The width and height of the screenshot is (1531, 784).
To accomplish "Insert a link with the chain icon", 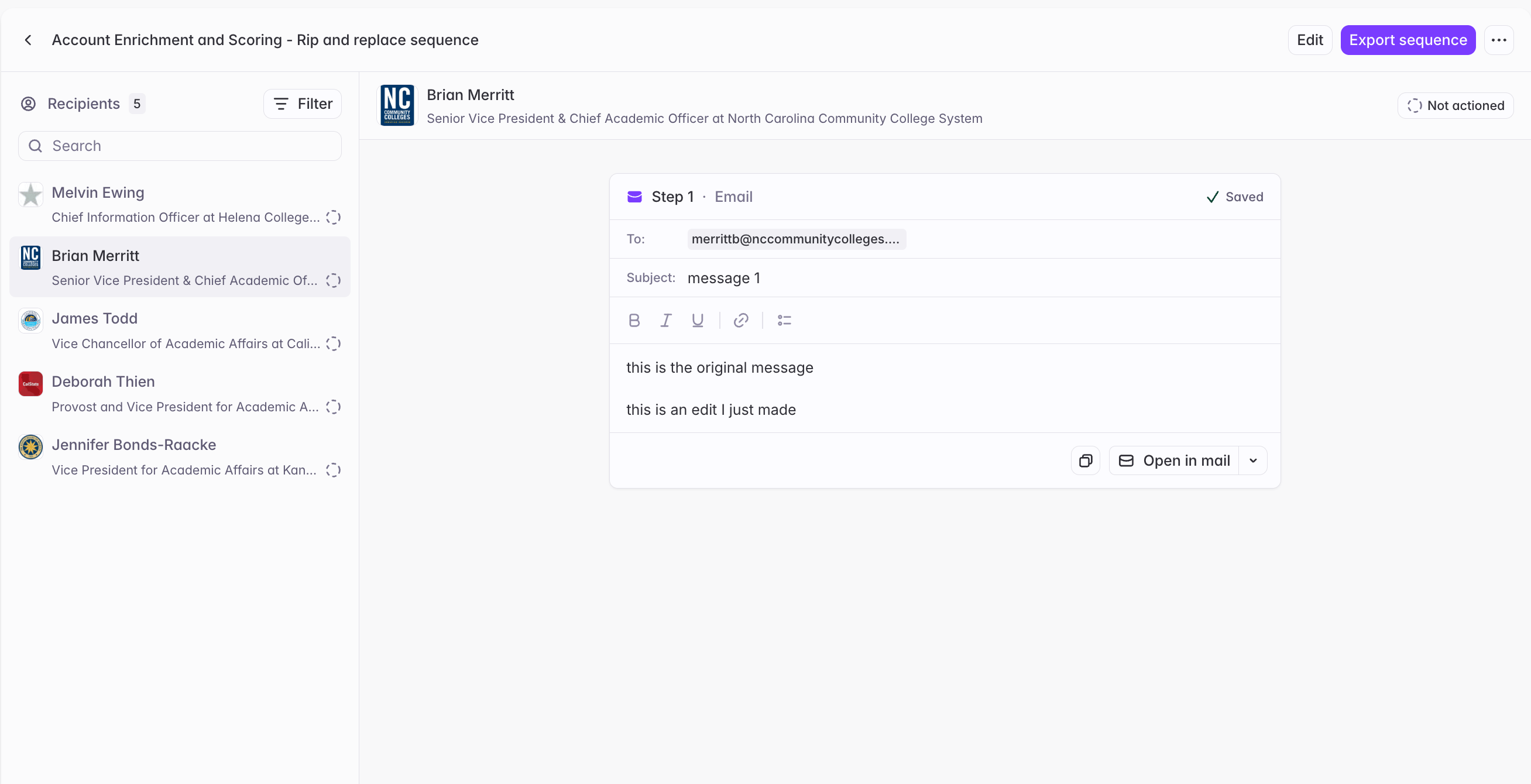I will pos(740,320).
